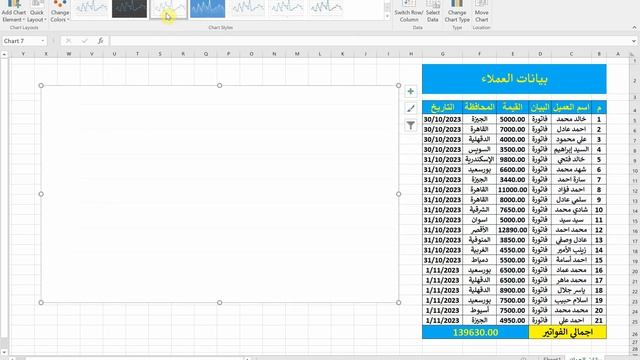640x360 pixels.
Task: Select column C header
Action: click(x=571, y=54)
